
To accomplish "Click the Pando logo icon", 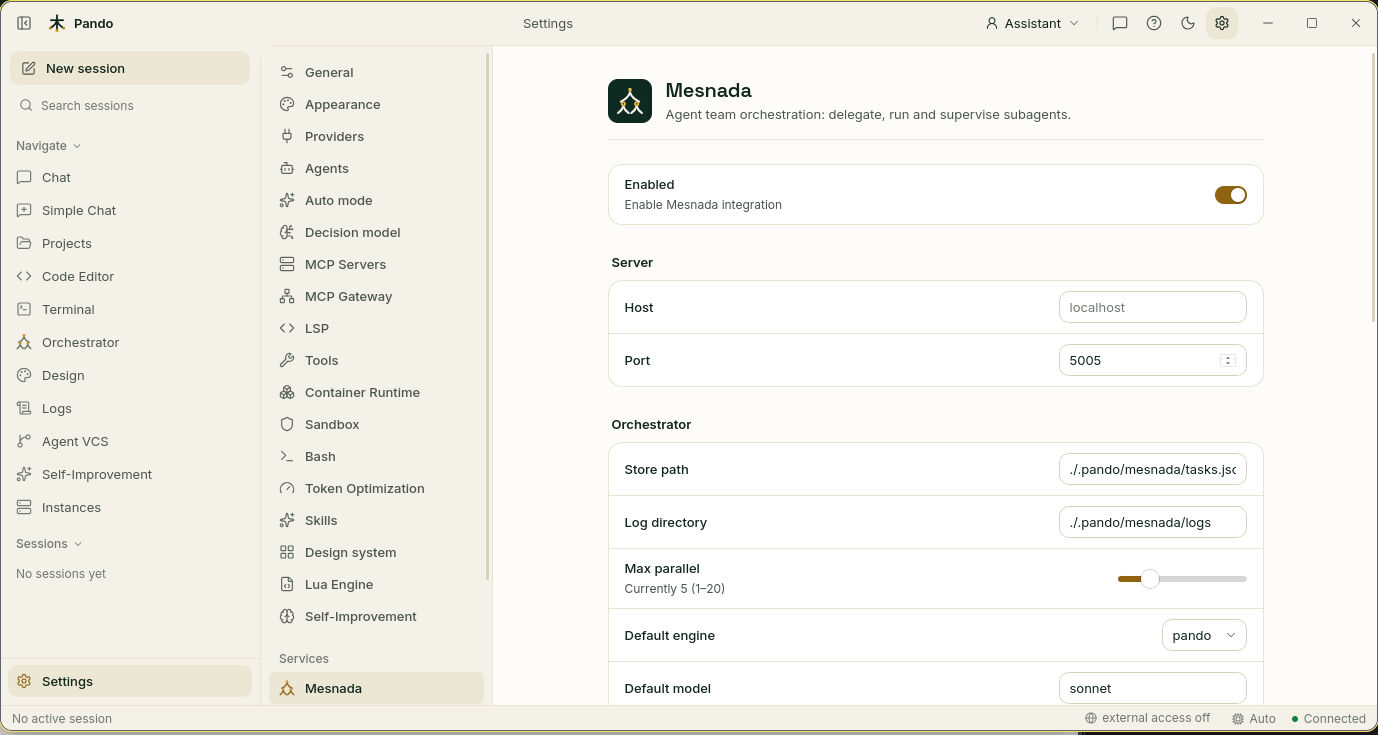I will tap(57, 23).
